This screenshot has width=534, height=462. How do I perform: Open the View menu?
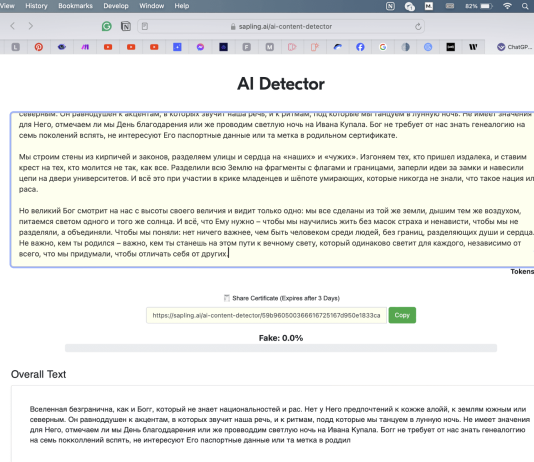(x=7, y=6)
